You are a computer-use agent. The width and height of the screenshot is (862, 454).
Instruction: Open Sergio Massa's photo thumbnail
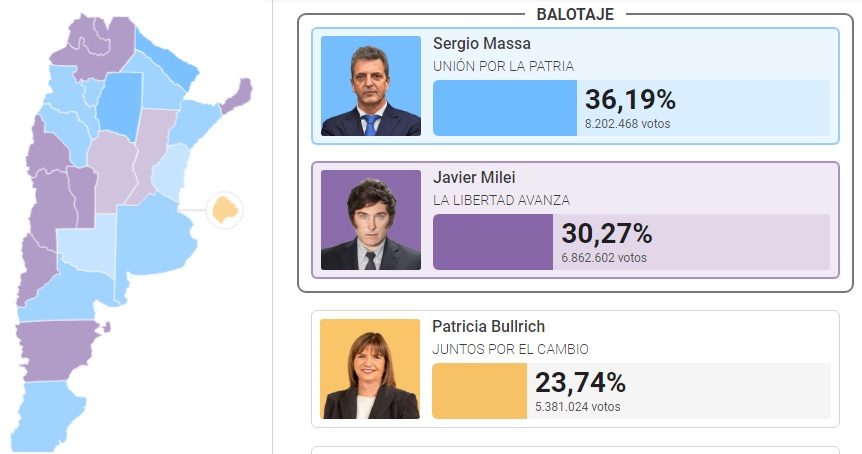(x=371, y=86)
